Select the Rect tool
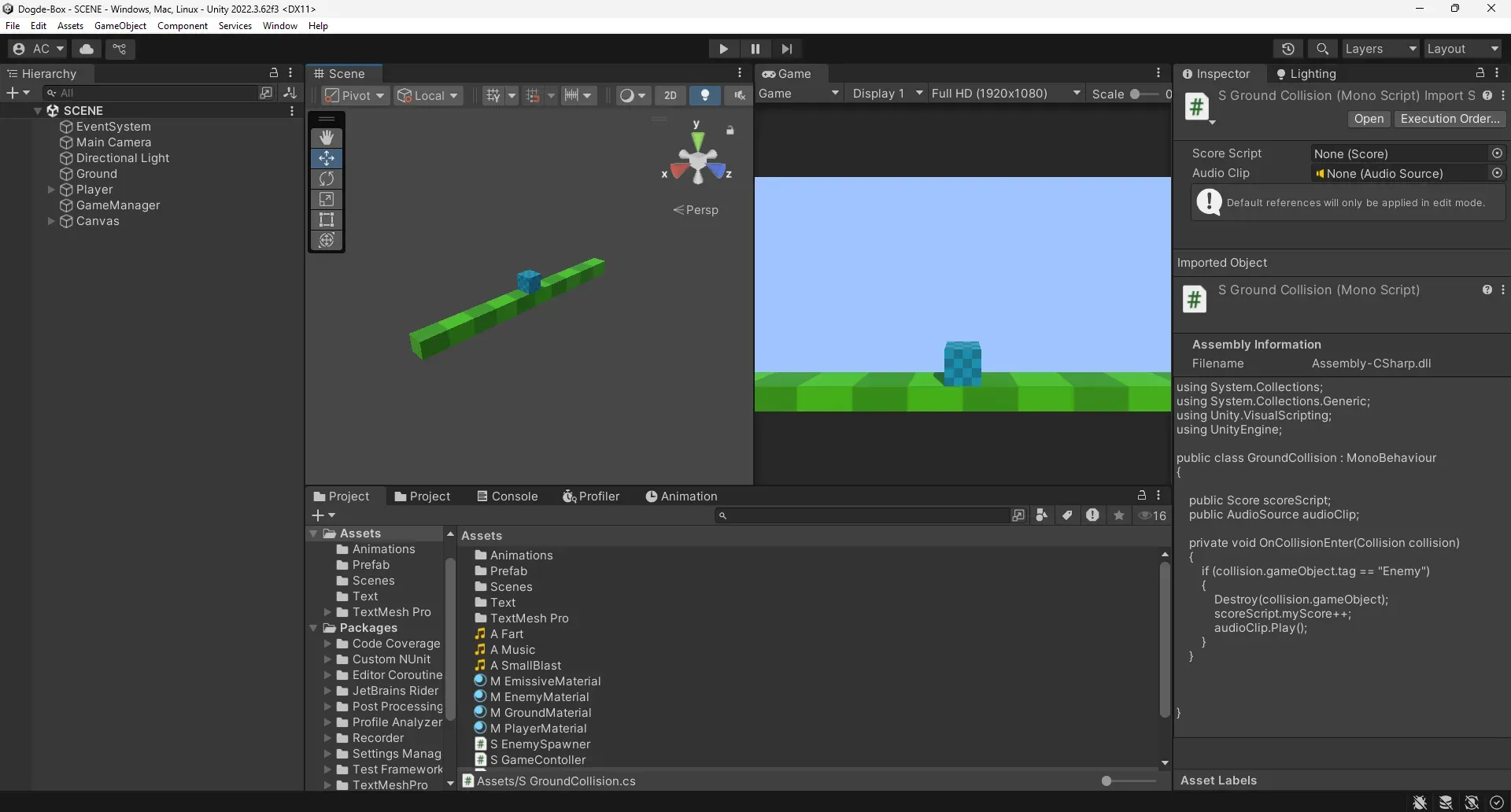 327,220
